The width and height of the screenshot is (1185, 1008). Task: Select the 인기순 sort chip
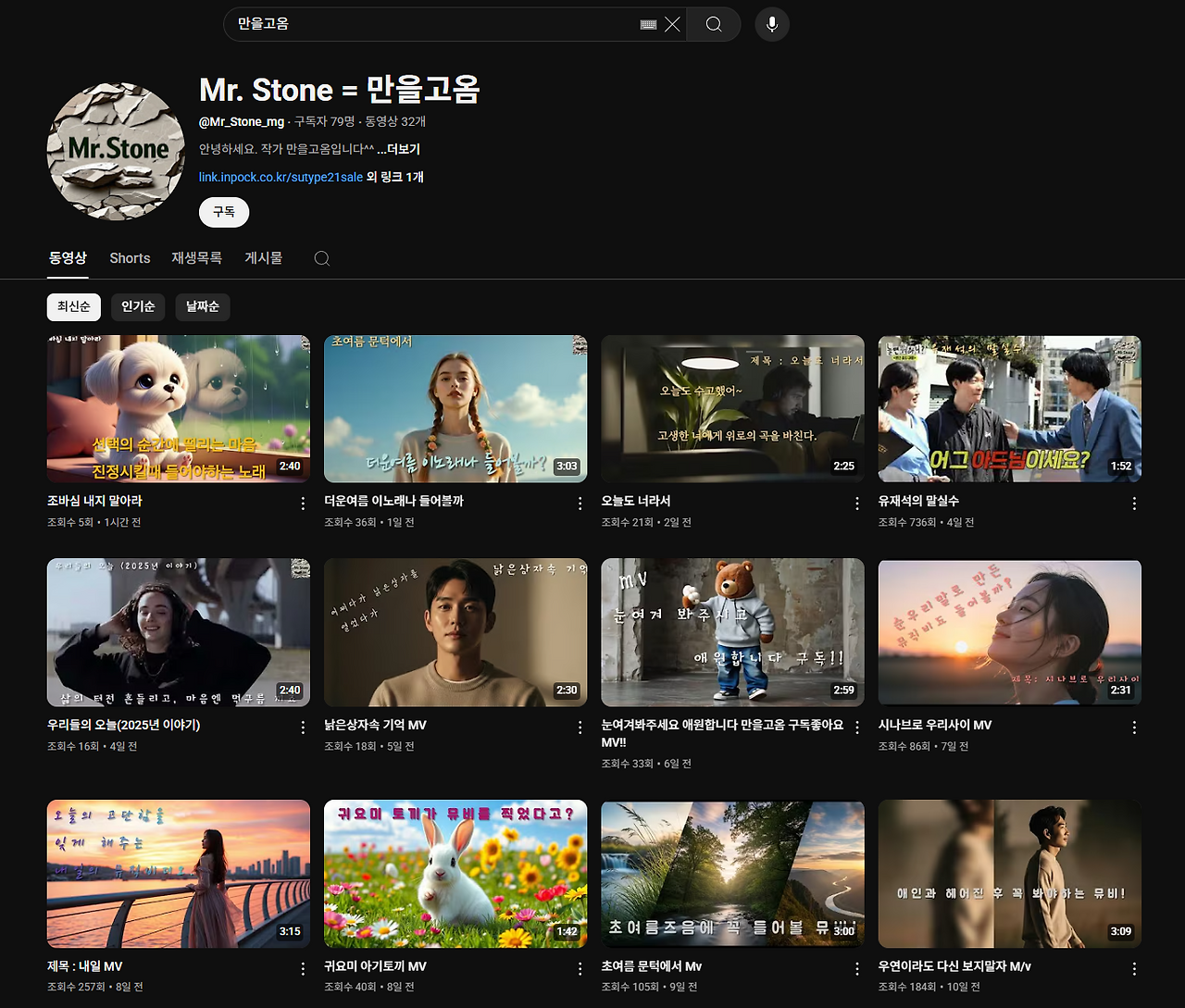(138, 306)
